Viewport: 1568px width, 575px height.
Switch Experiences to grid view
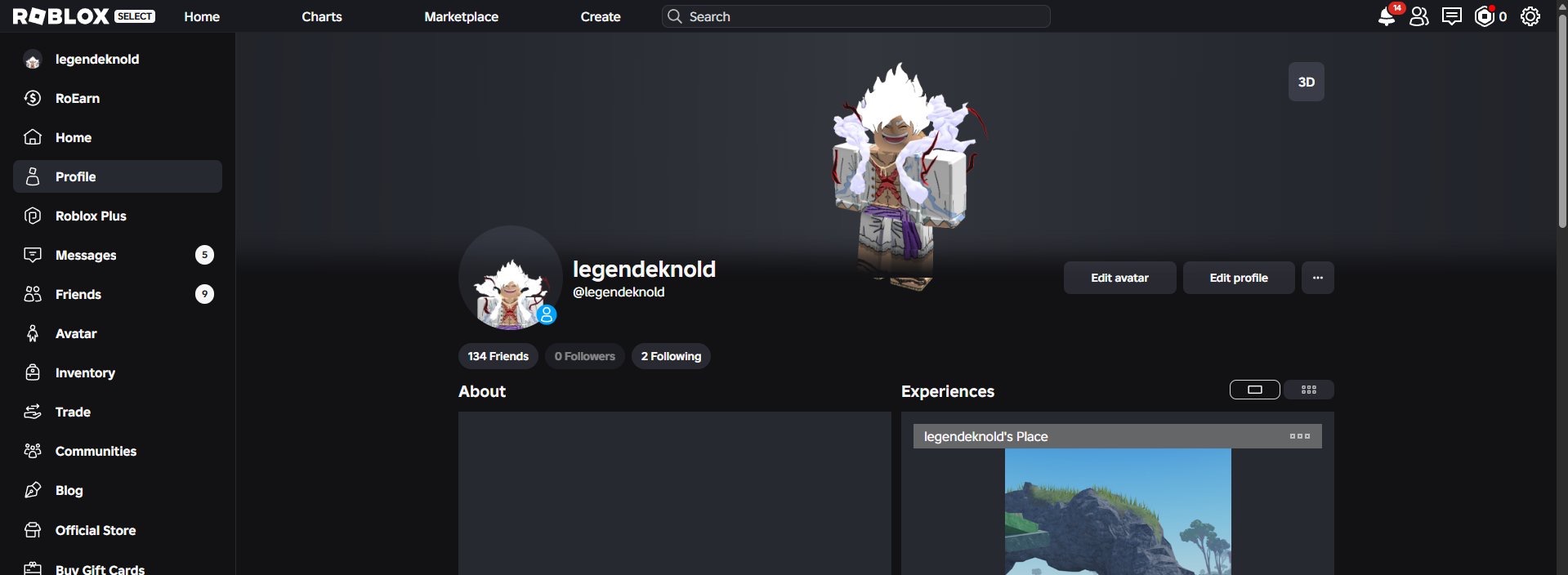point(1309,390)
